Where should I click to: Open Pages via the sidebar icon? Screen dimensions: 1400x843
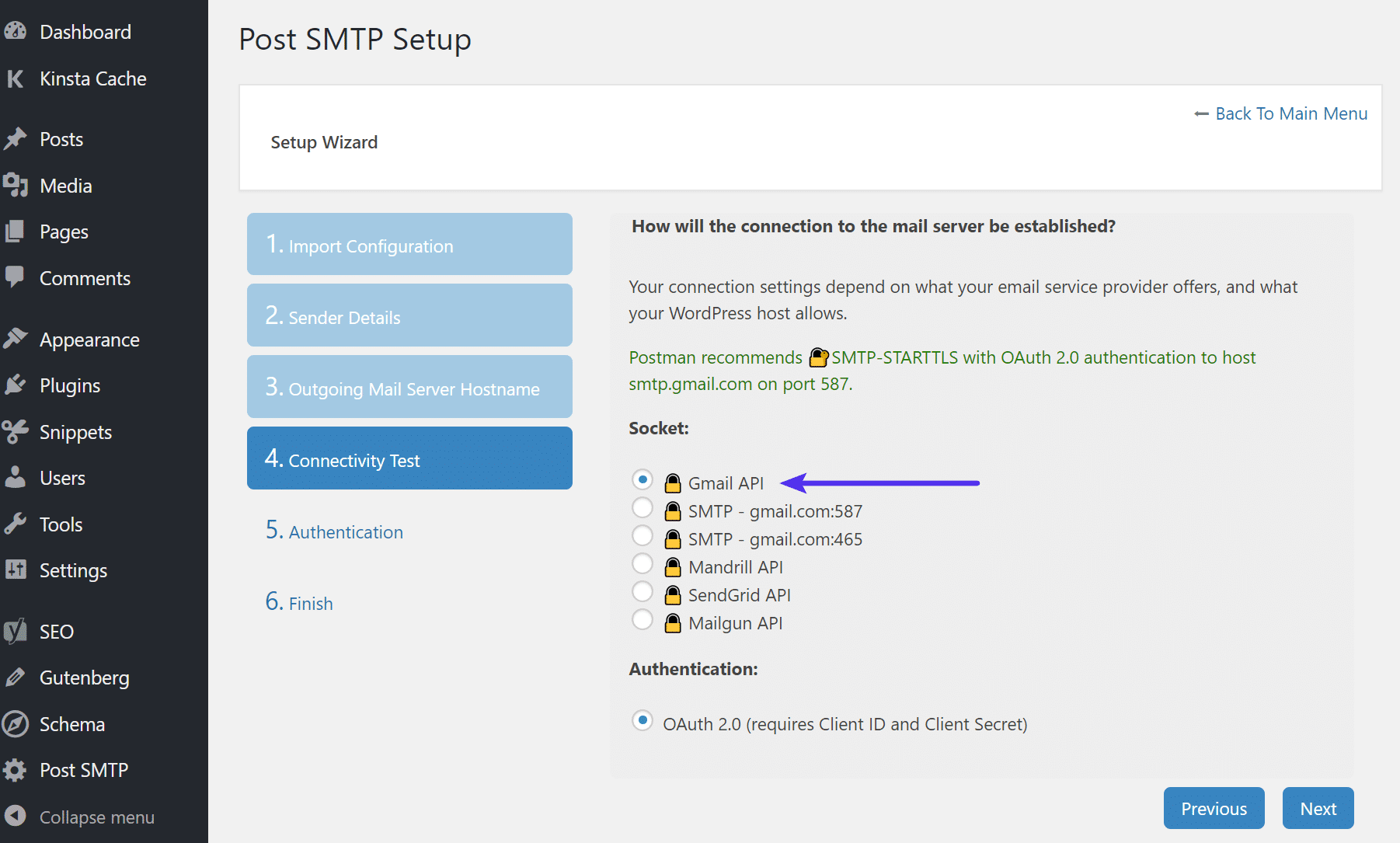coord(64,232)
